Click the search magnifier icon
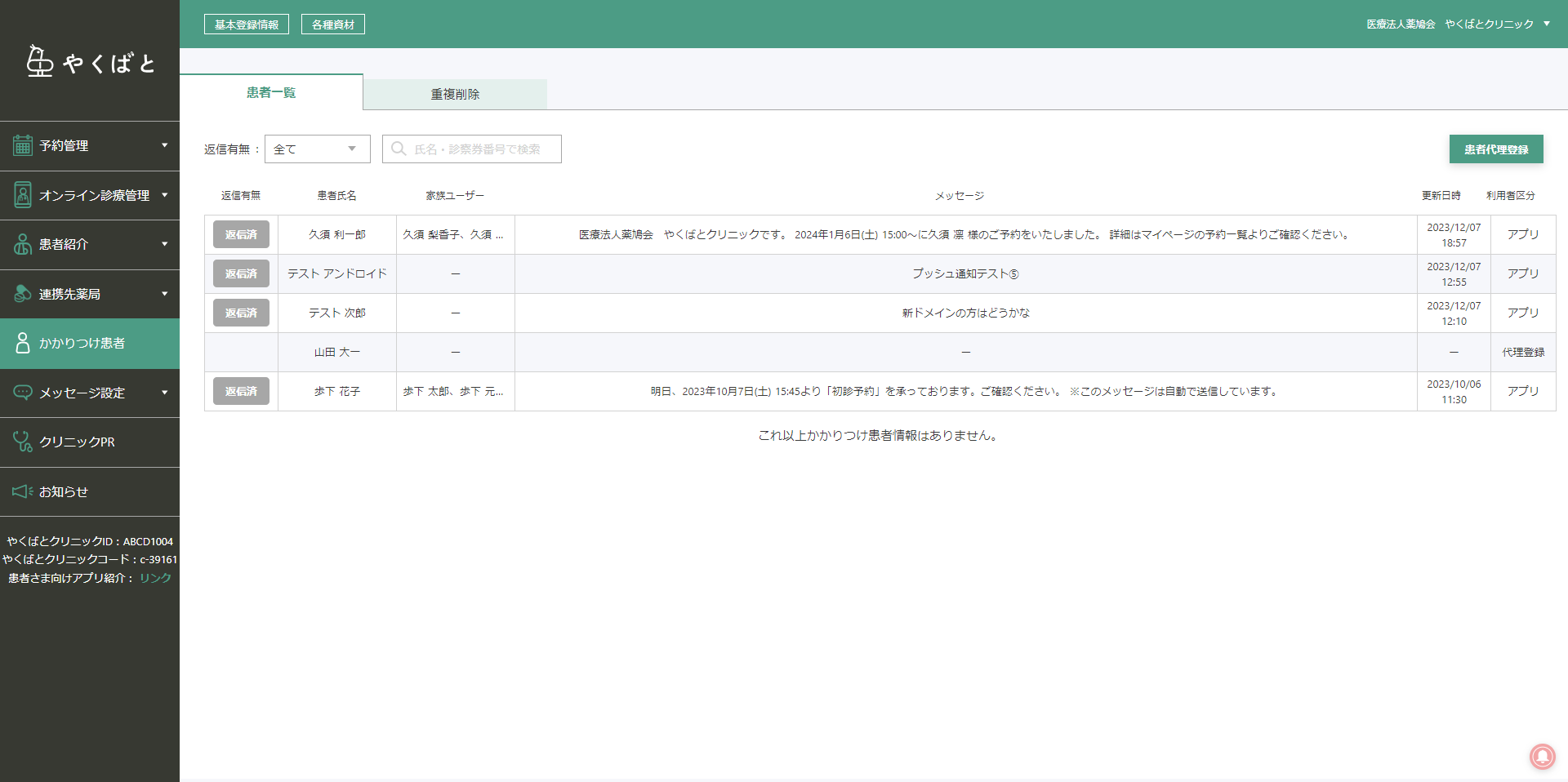 coord(399,149)
